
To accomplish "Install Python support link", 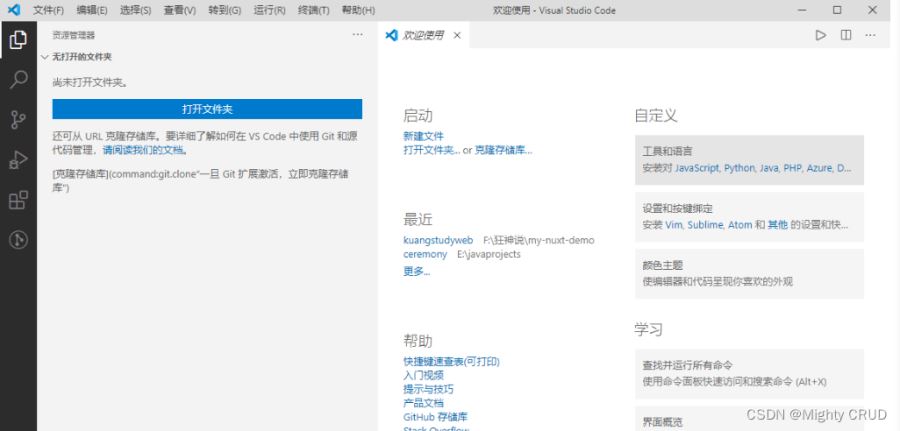I will tap(739, 168).
